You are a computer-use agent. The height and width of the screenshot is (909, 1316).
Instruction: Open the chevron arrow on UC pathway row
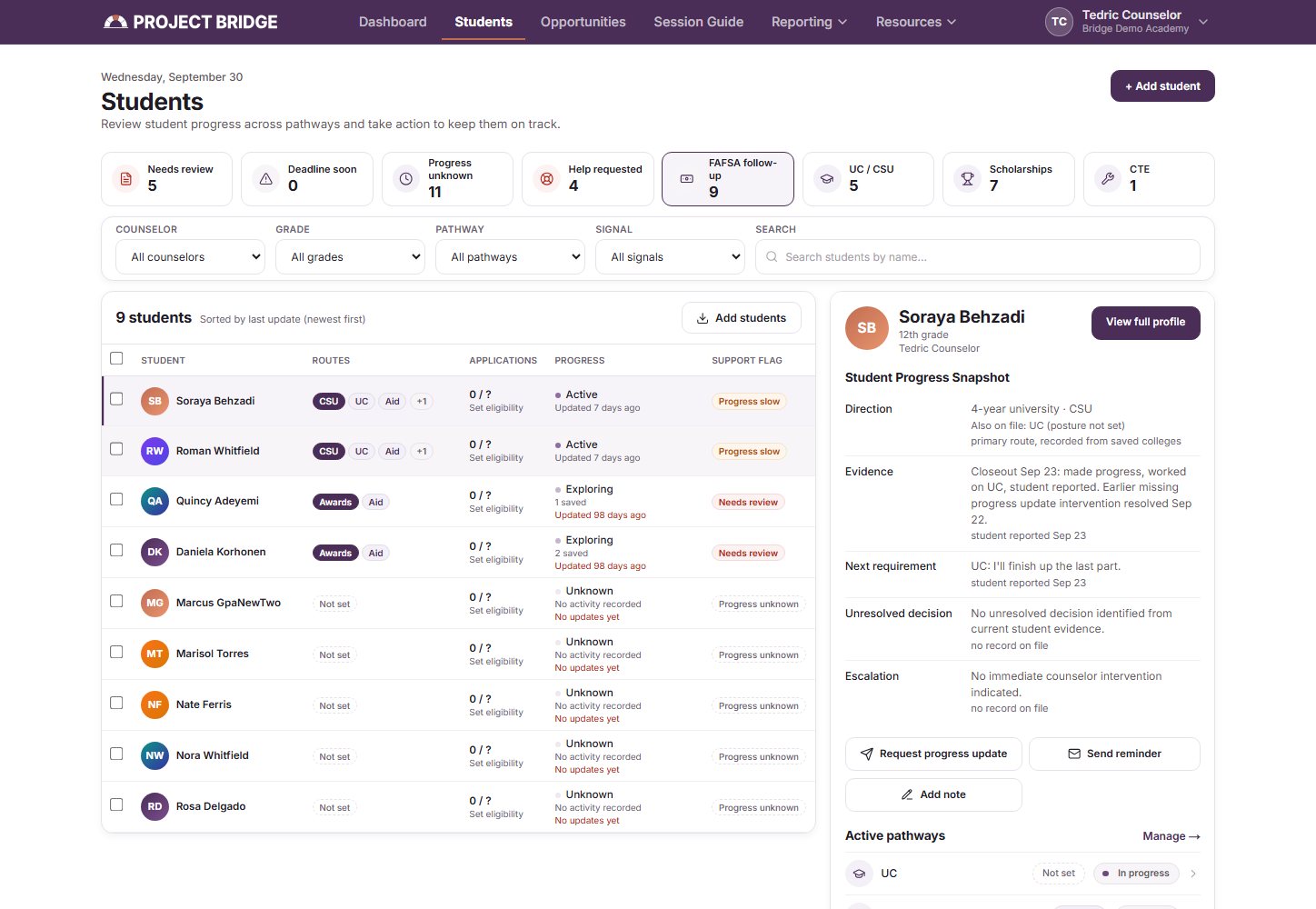click(1193, 874)
